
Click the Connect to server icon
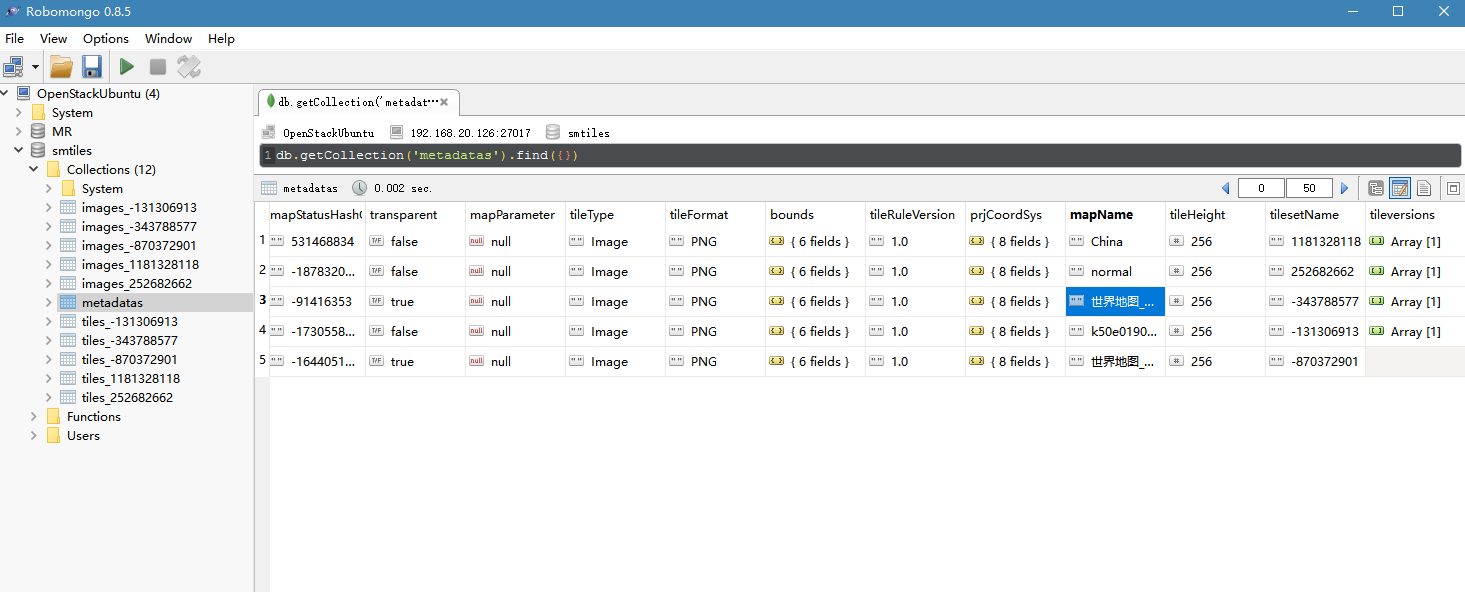(13, 67)
